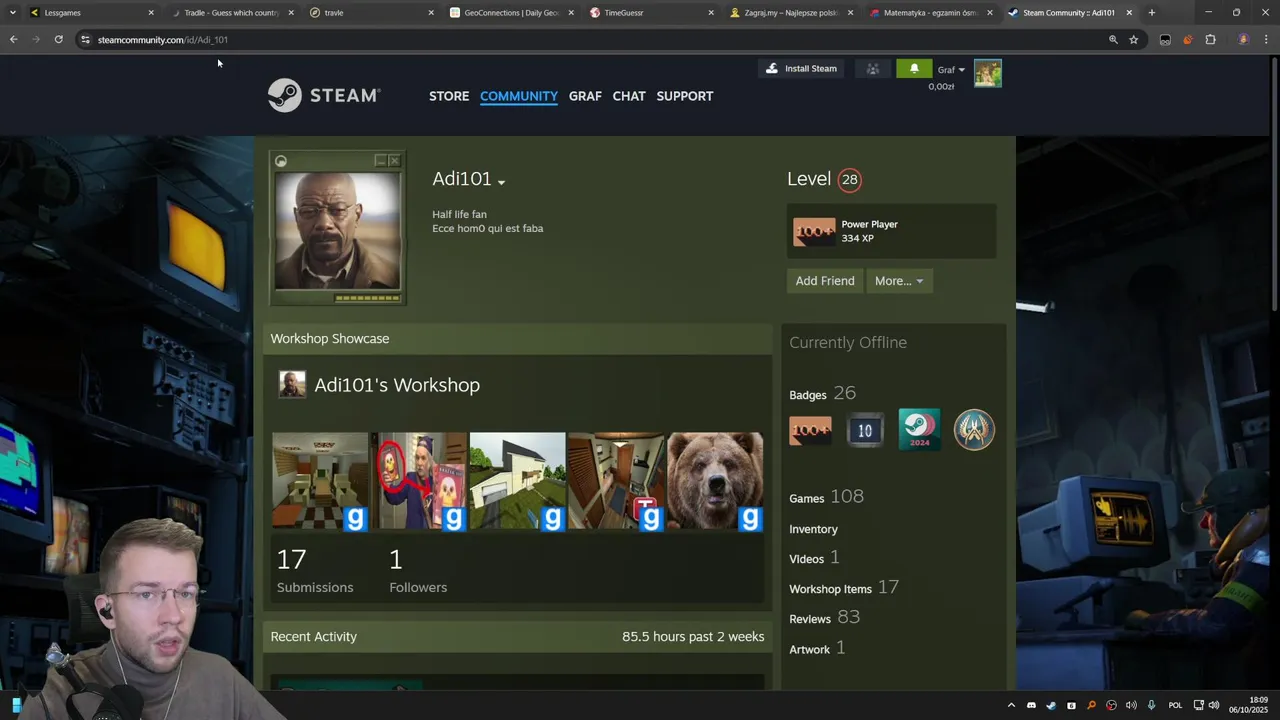Screen dimensions: 1280x720
Task: Open the workshop item with red-circled face
Action: (419, 481)
